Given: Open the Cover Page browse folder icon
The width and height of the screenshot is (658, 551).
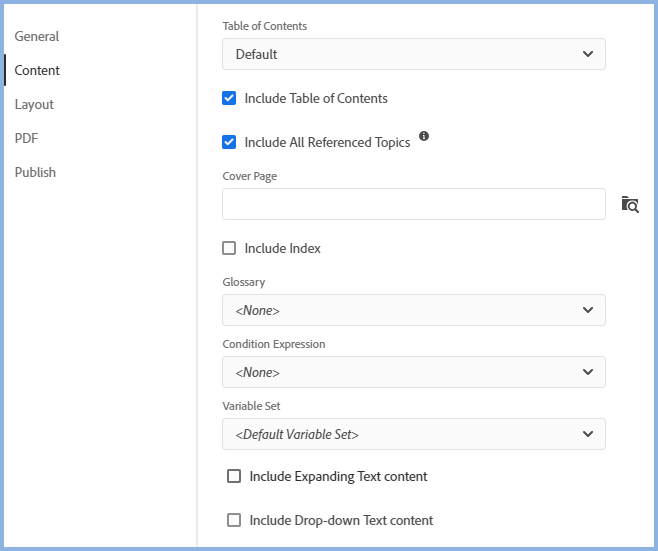Looking at the screenshot, I should [x=629, y=204].
